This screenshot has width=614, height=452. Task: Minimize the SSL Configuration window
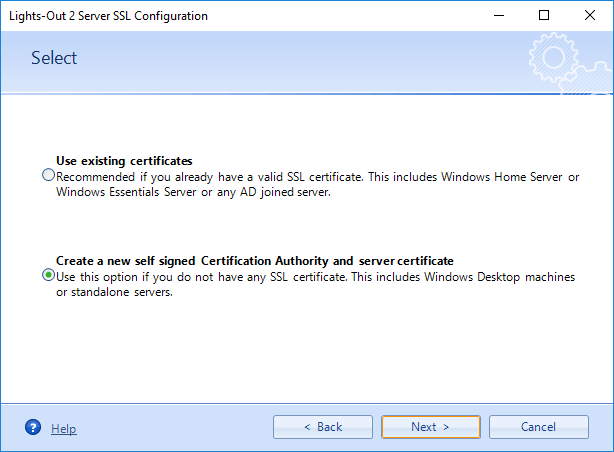click(x=499, y=16)
